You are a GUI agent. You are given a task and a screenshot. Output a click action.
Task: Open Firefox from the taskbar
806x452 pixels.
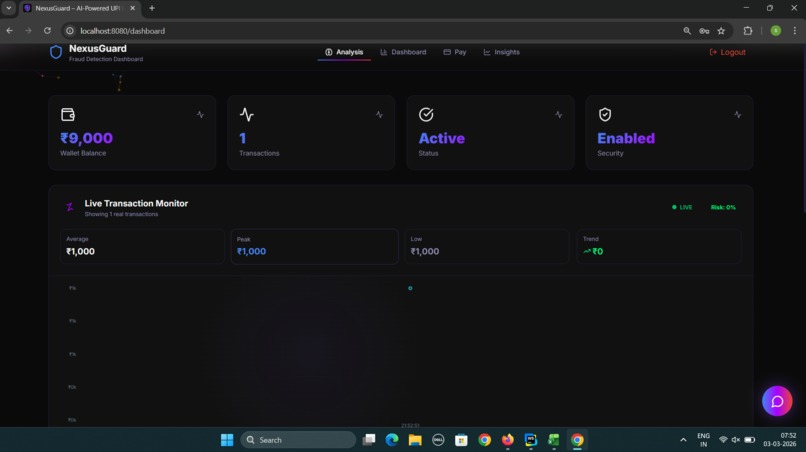coord(507,440)
